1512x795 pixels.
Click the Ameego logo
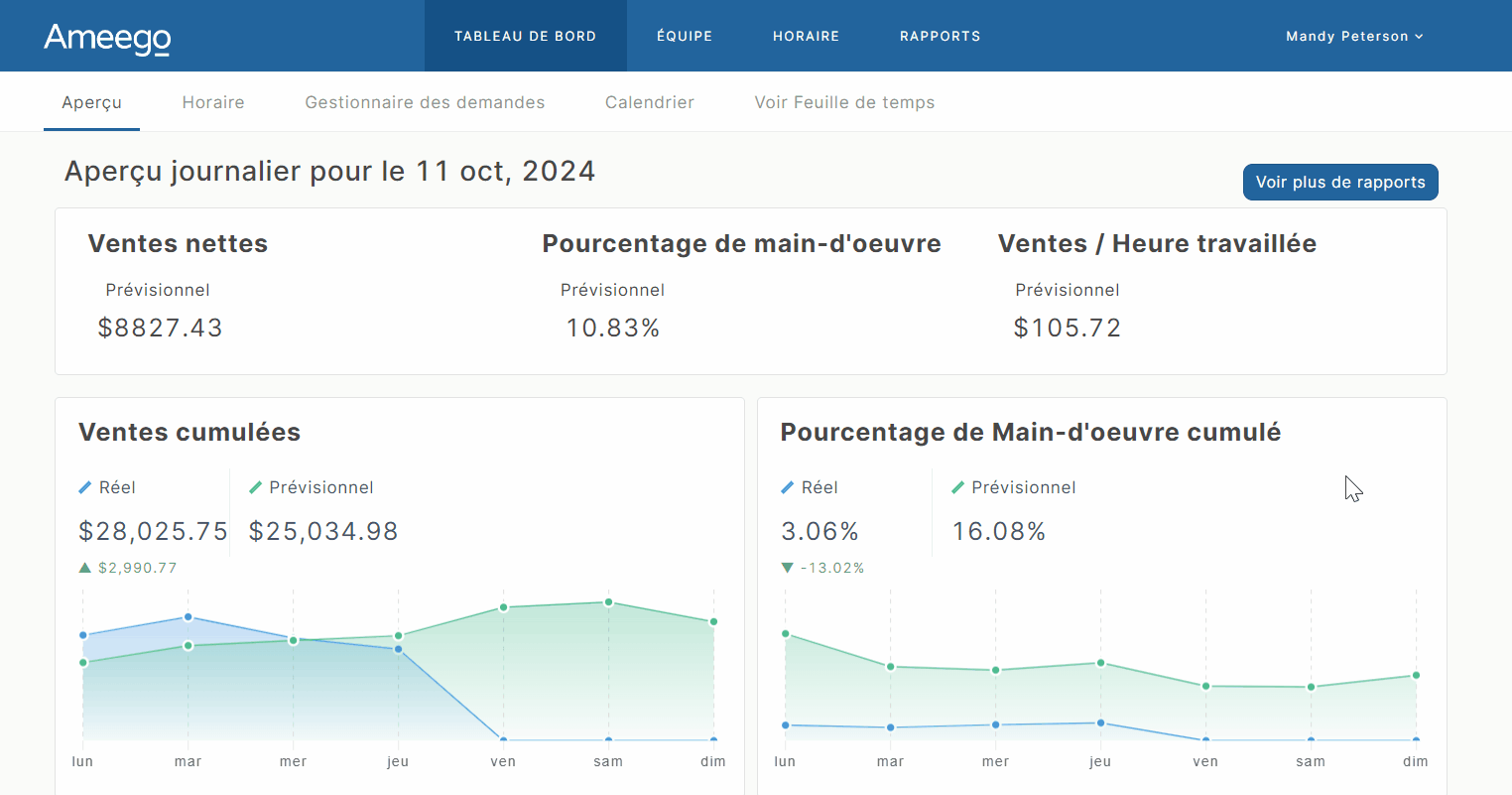(107, 38)
